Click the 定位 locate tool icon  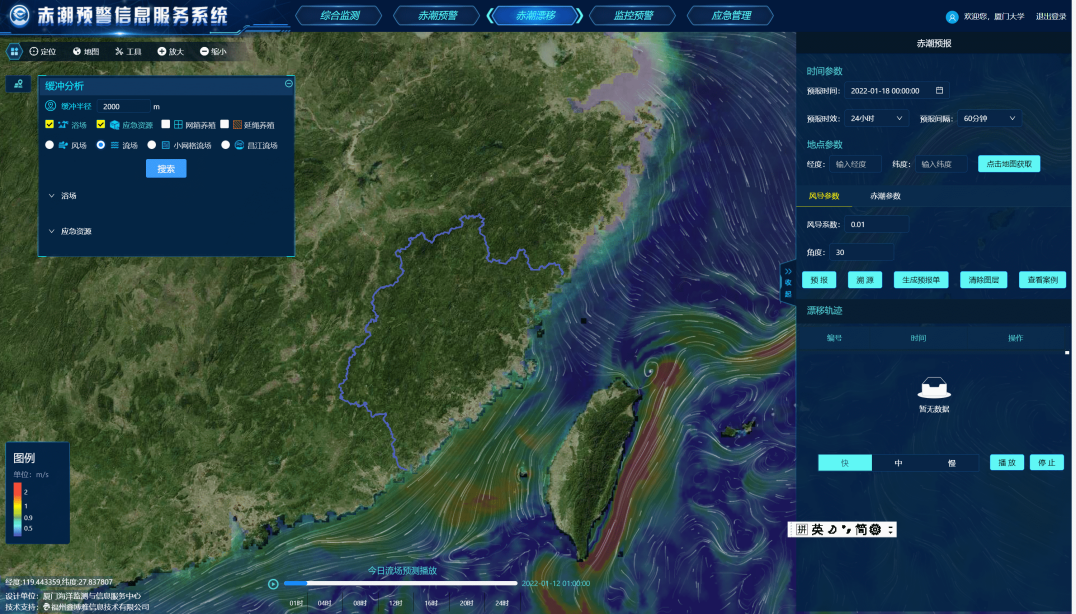pyautogui.click(x=34, y=51)
